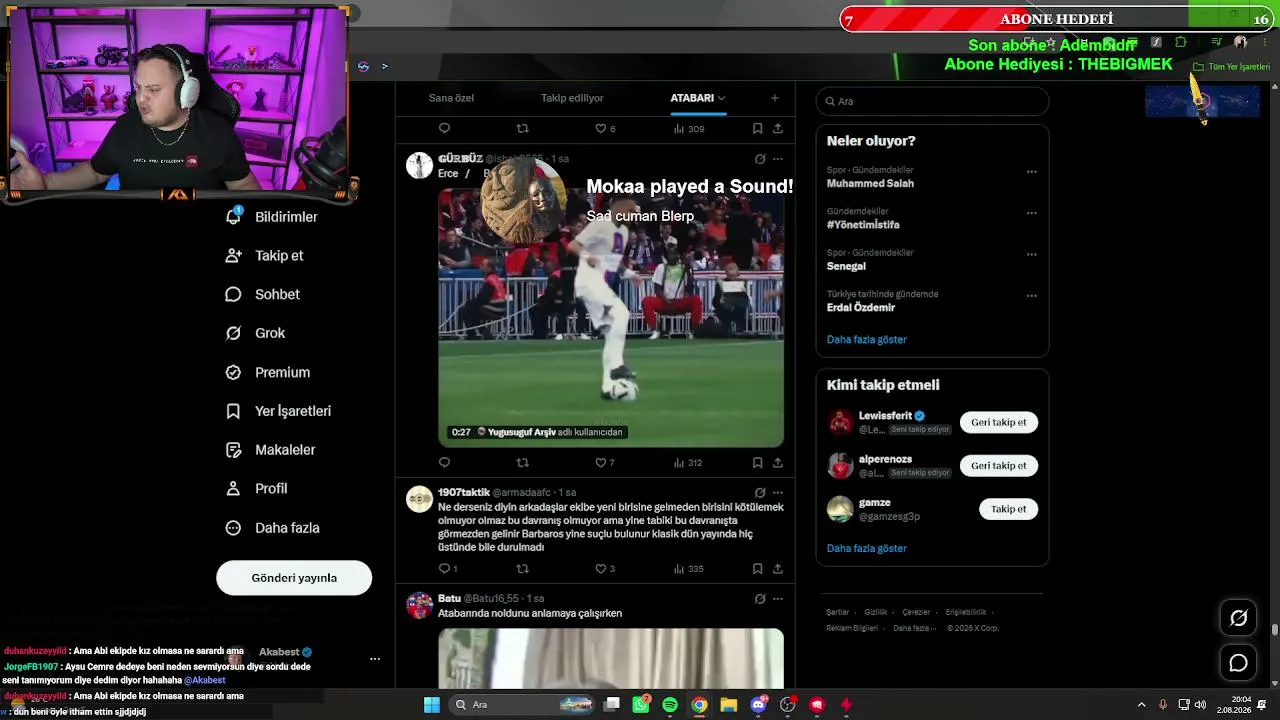Open options for Senegal trend

click(x=1031, y=254)
